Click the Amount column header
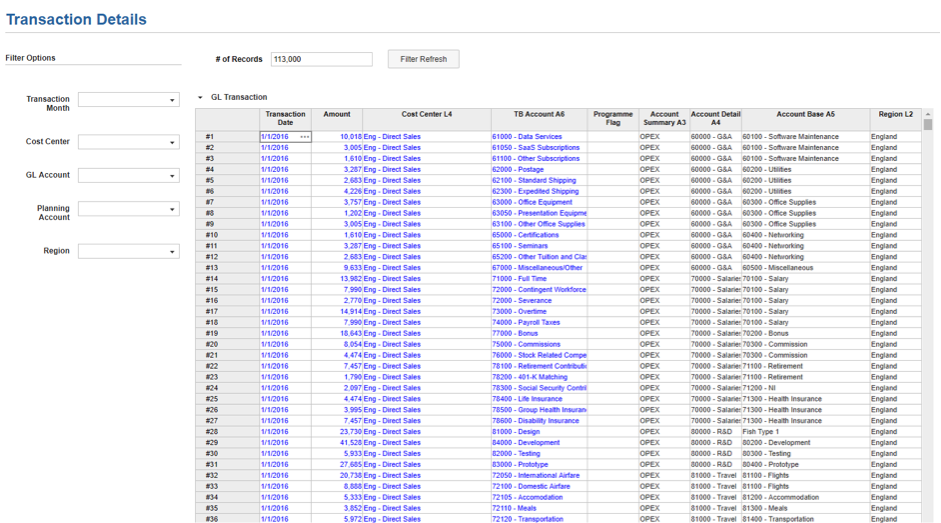941x523 pixels. 337,118
